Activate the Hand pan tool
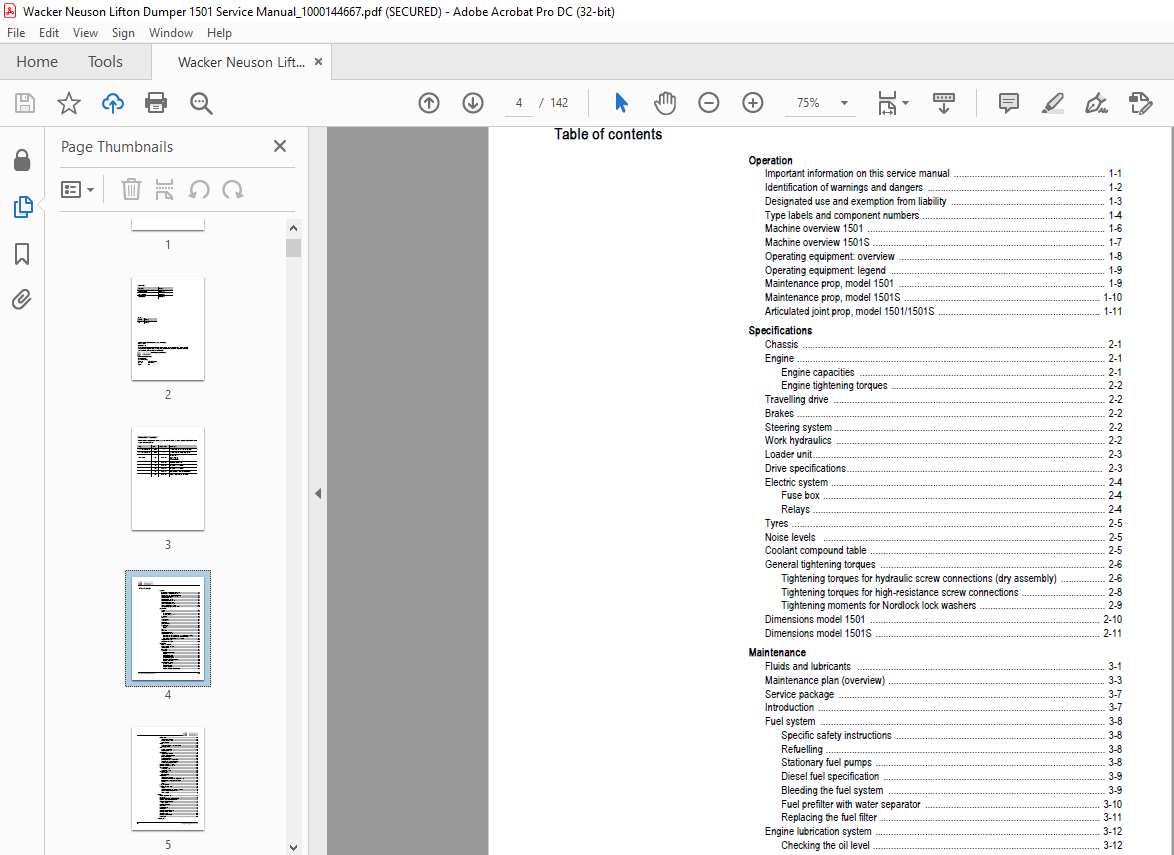Screen dimensions: 1174x855 [664, 103]
